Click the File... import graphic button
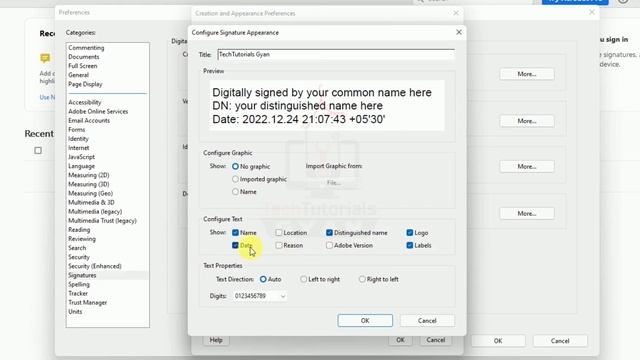 pyautogui.click(x=334, y=183)
